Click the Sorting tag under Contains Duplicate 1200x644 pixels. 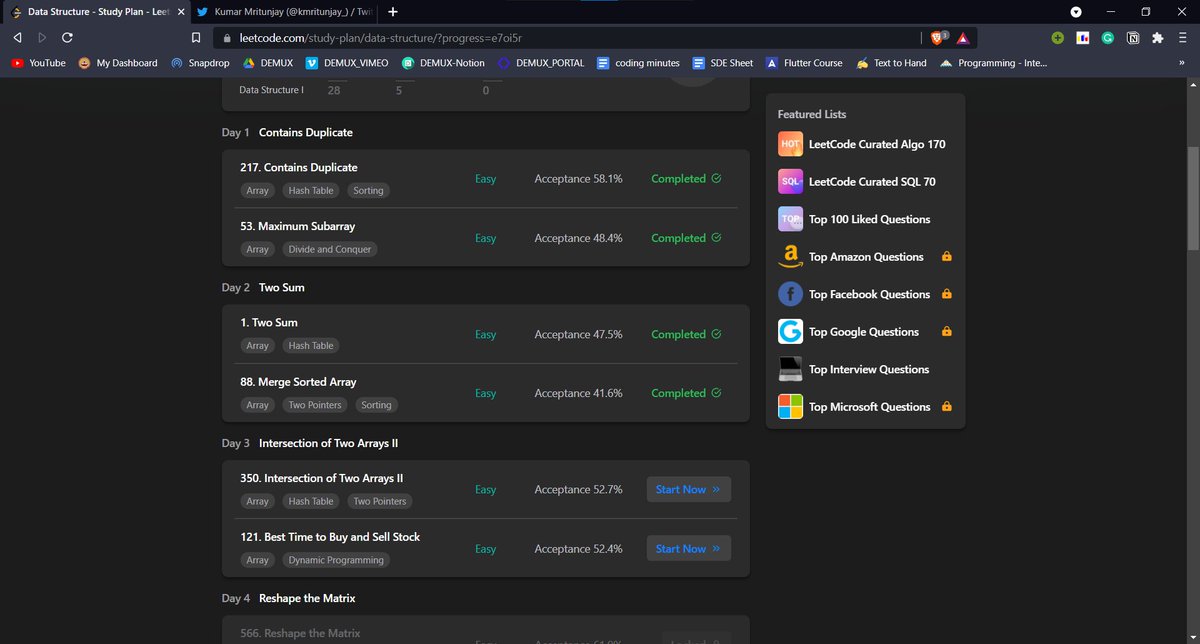coord(369,190)
